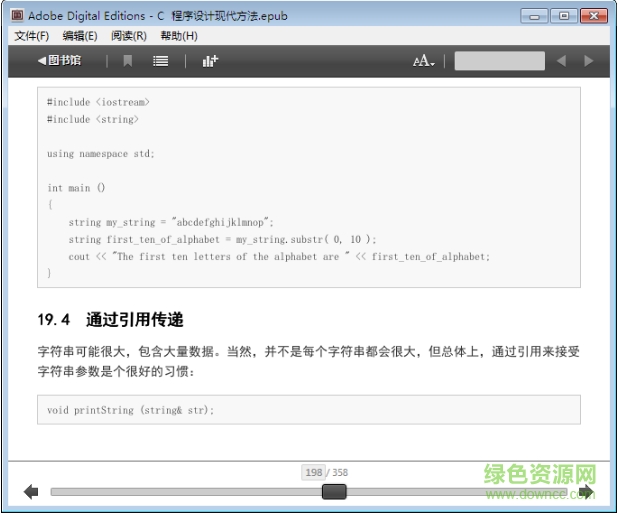The height and width of the screenshot is (513, 619).
Task: Click the page number box showing 198
Action: [313, 472]
